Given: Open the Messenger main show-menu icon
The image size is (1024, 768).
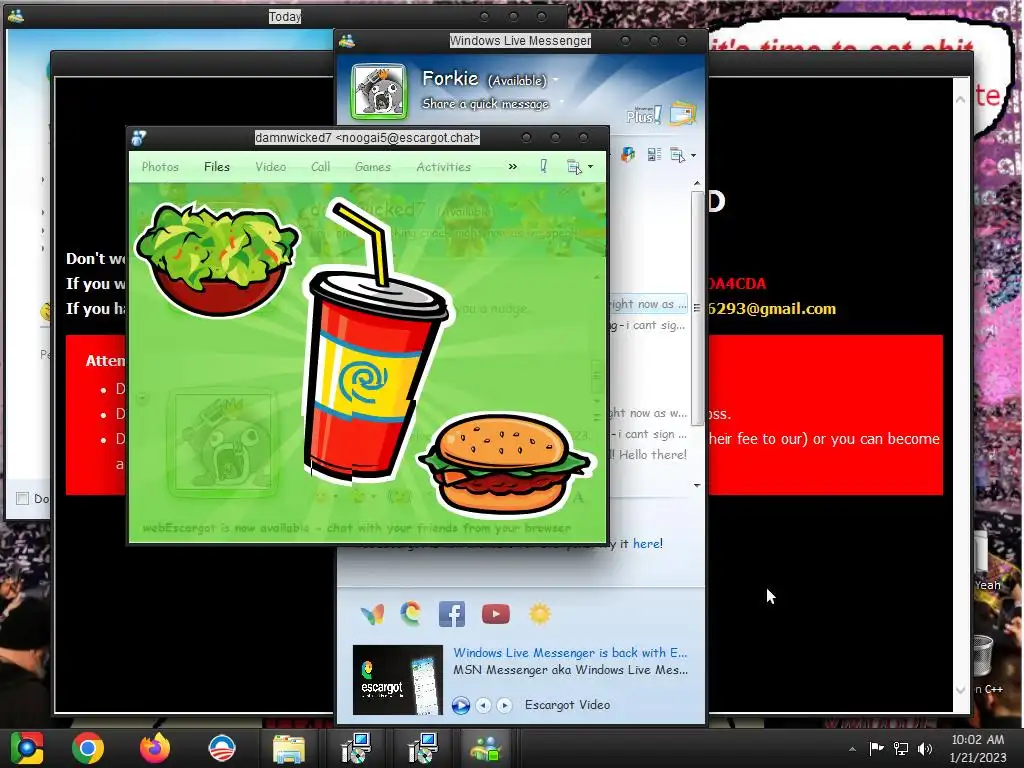Looking at the screenshot, I should pyautogui.click(x=678, y=155).
